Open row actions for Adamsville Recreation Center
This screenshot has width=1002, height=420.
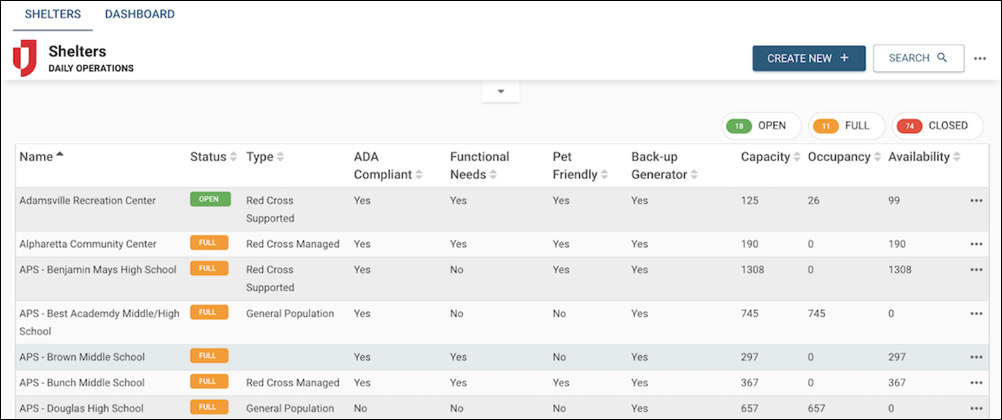click(x=976, y=201)
